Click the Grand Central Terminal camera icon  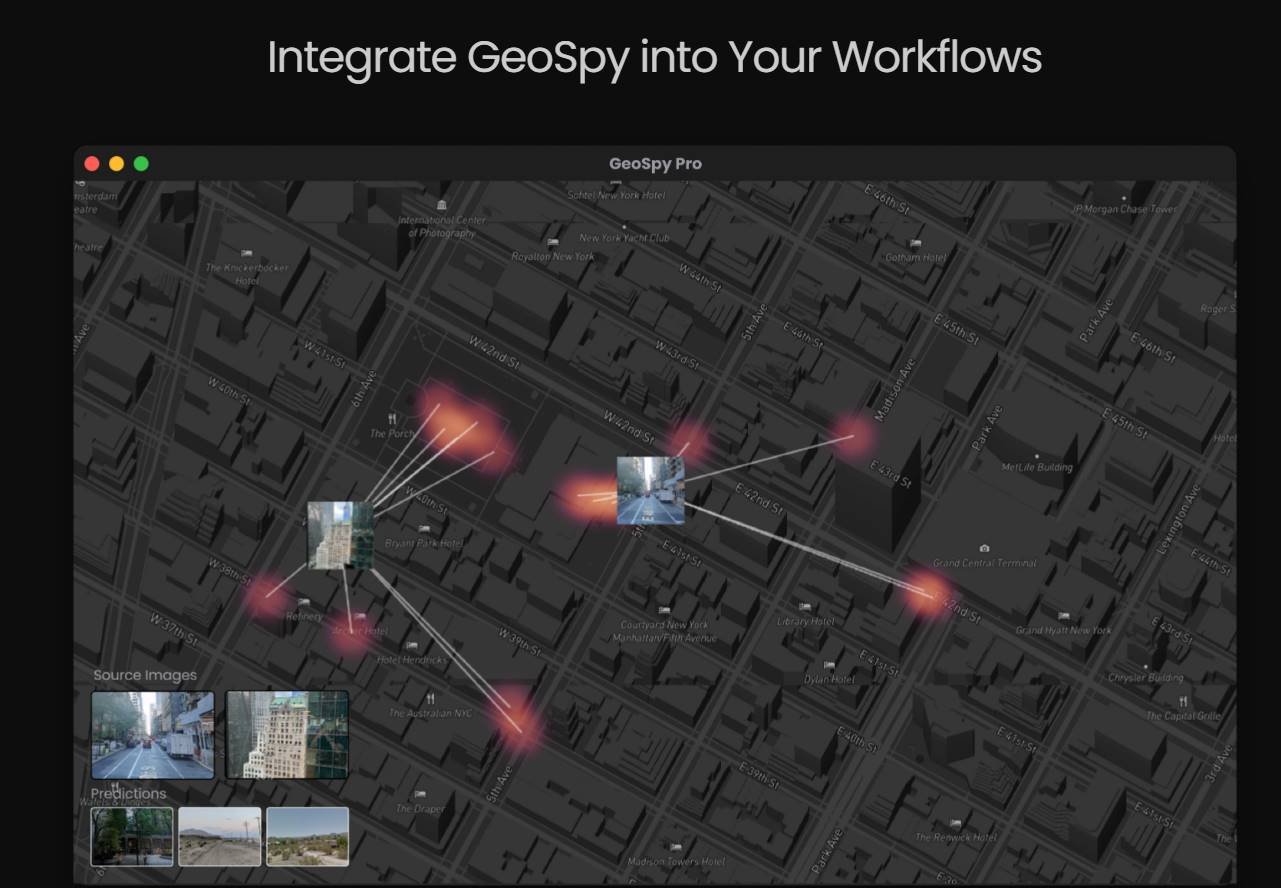[x=985, y=548]
